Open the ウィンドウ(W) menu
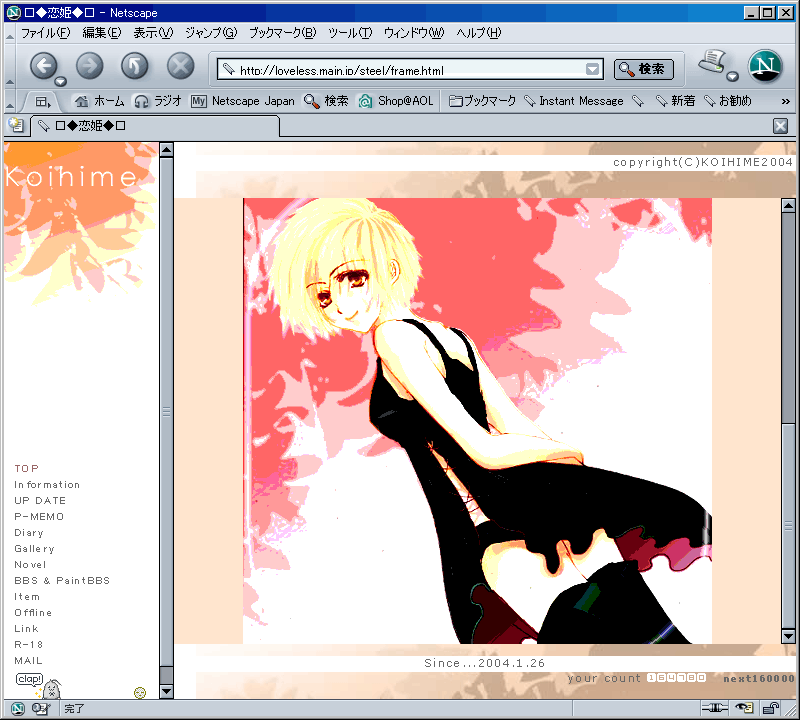 coord(414,33)
